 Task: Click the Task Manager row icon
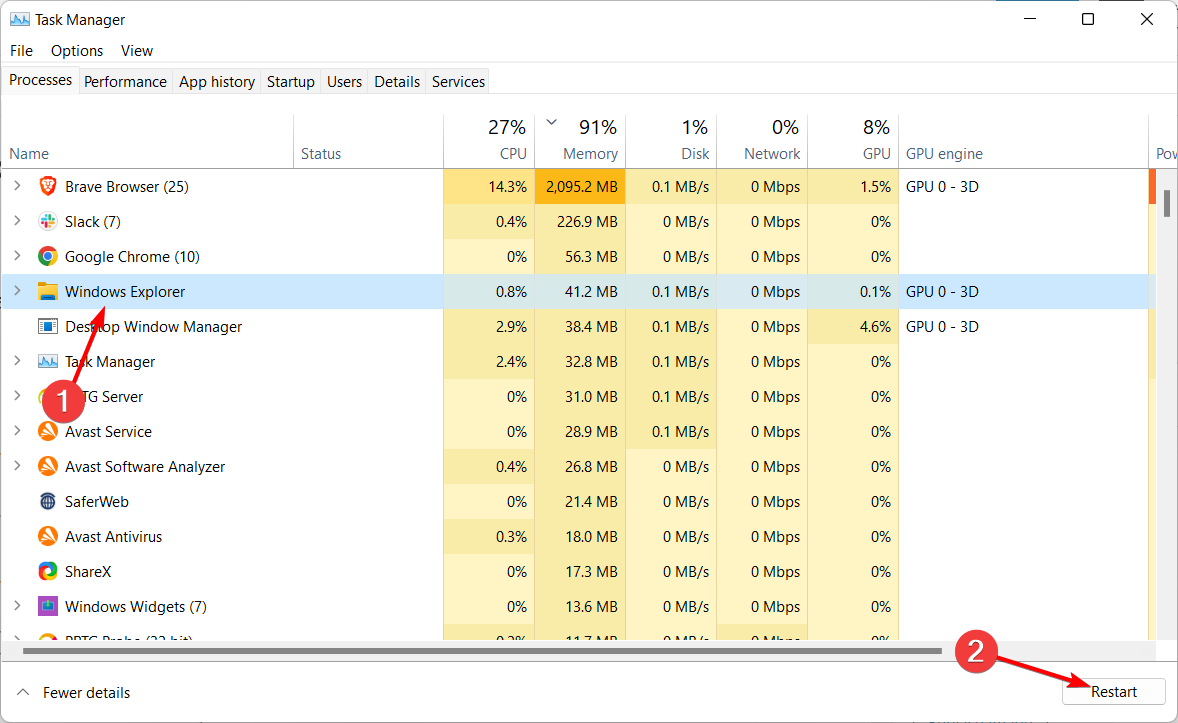(47, 362)
